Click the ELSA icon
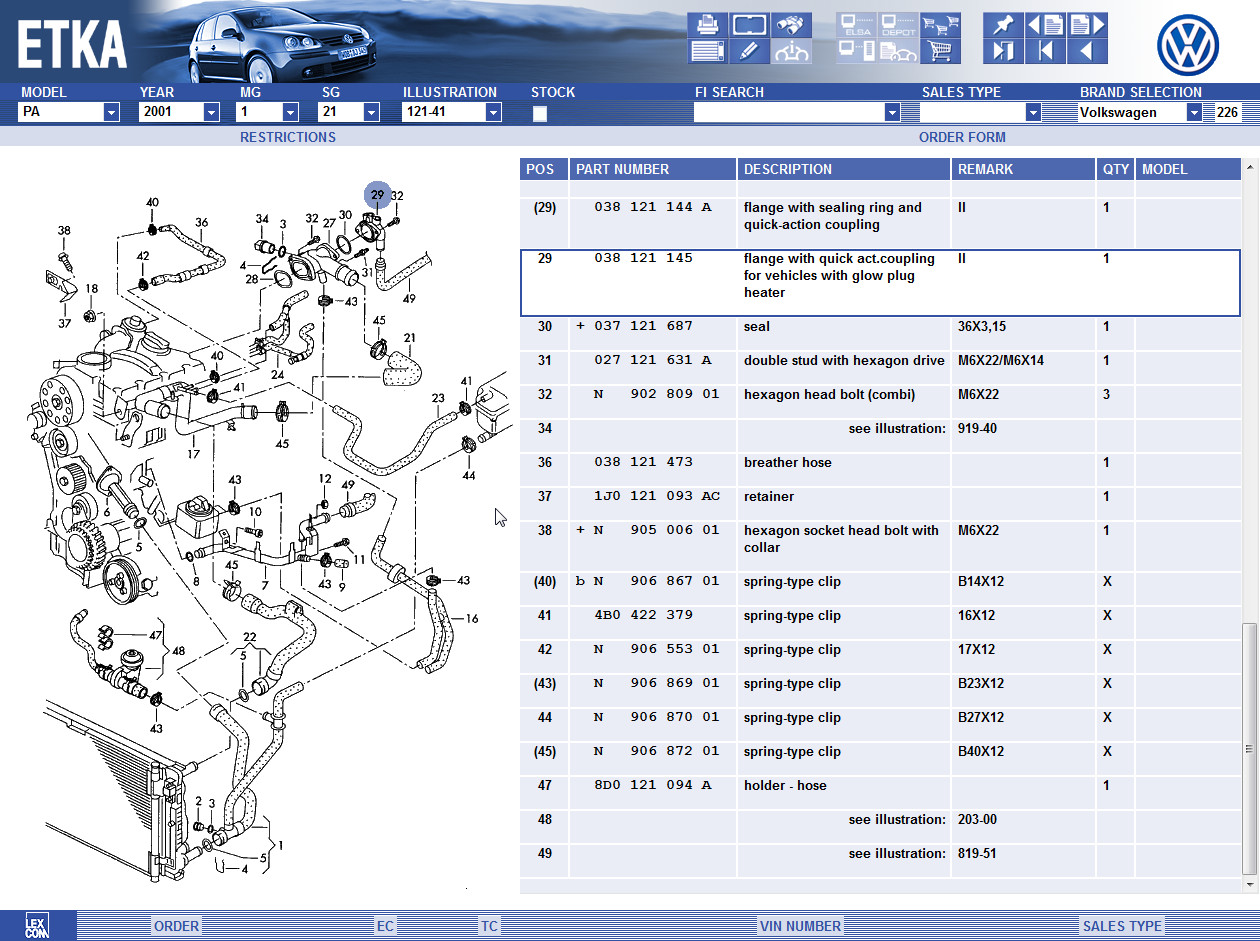The width and height of the screenshot is (1260, 941). 857,25
